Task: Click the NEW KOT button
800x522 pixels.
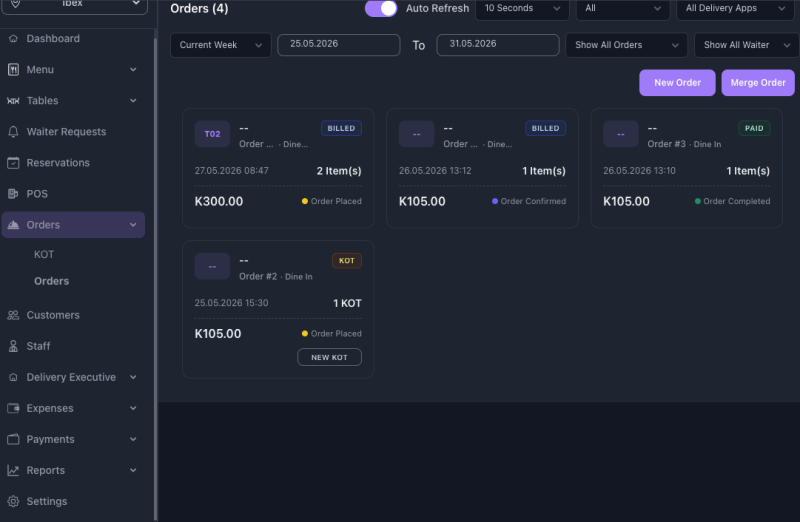Action: coord(329,357)
